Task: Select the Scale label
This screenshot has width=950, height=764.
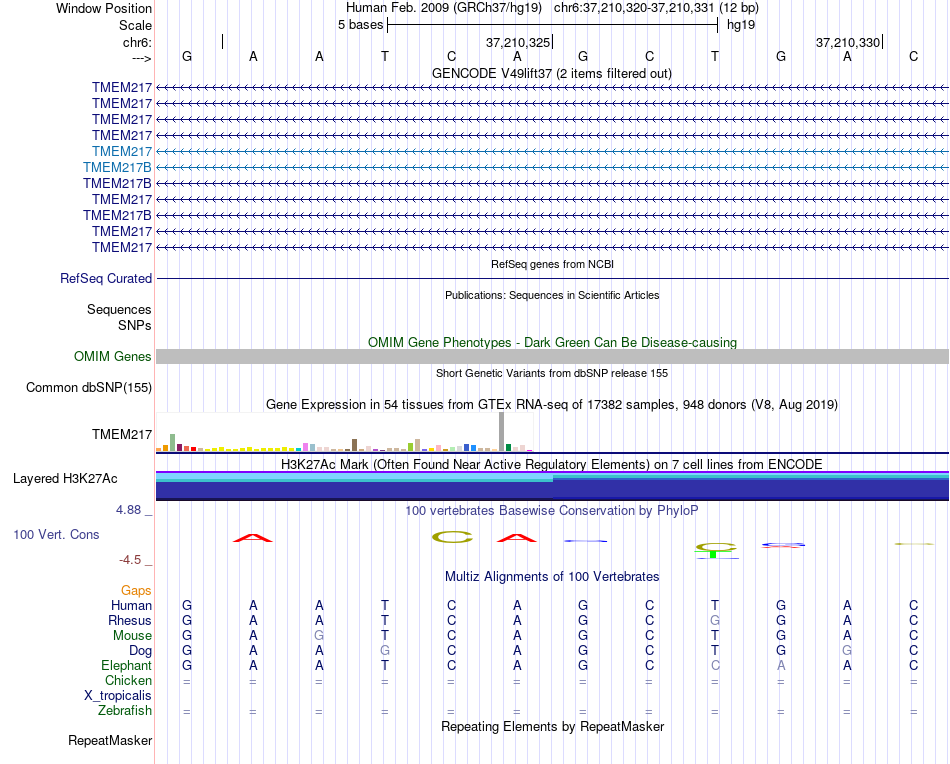Action: (x=135, y=25)
